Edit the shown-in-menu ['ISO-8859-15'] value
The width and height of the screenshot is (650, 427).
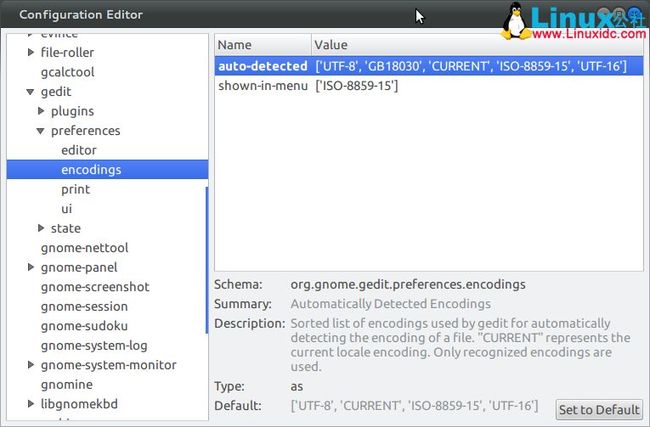357,86
